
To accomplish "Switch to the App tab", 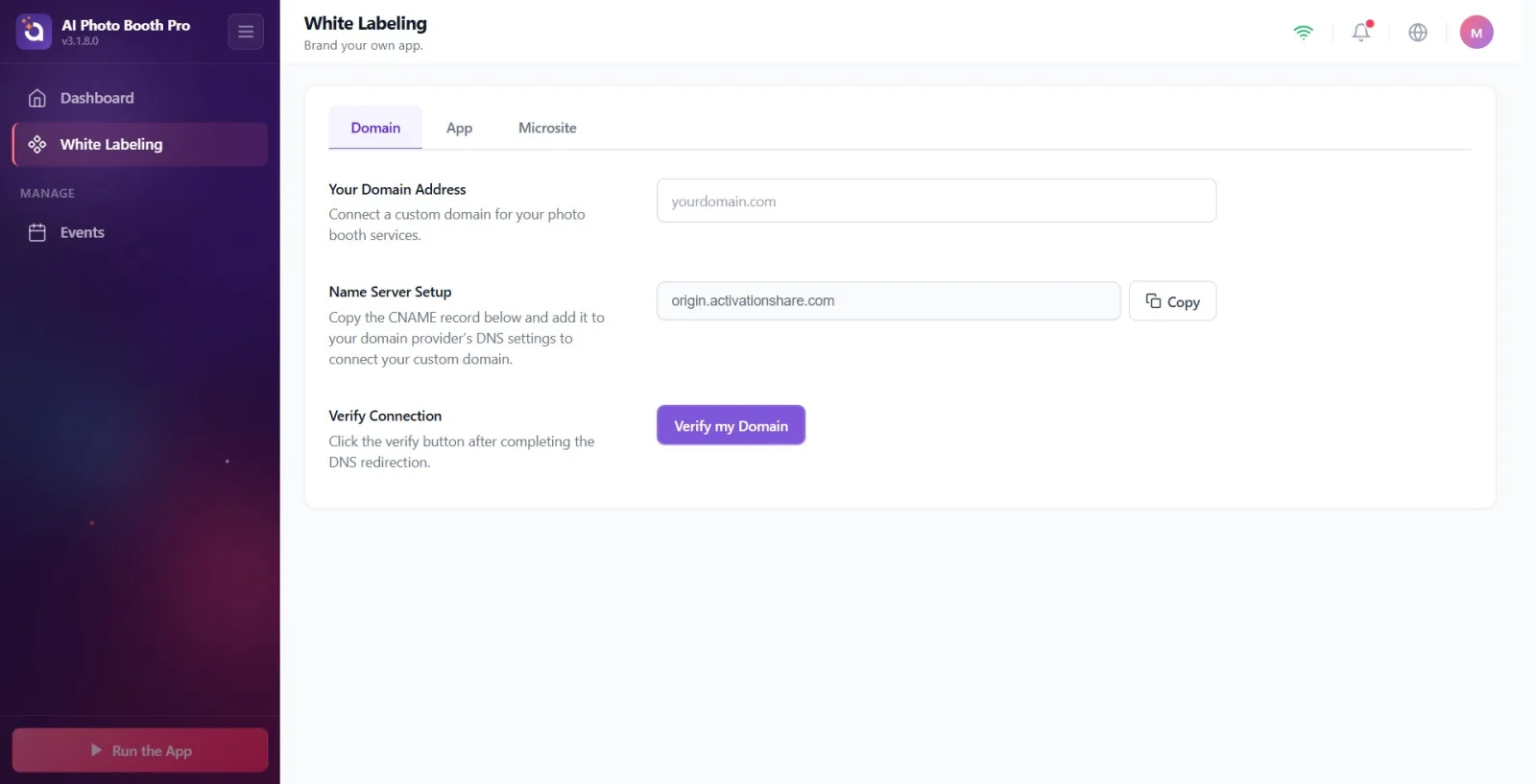I will tap(459, 128).
